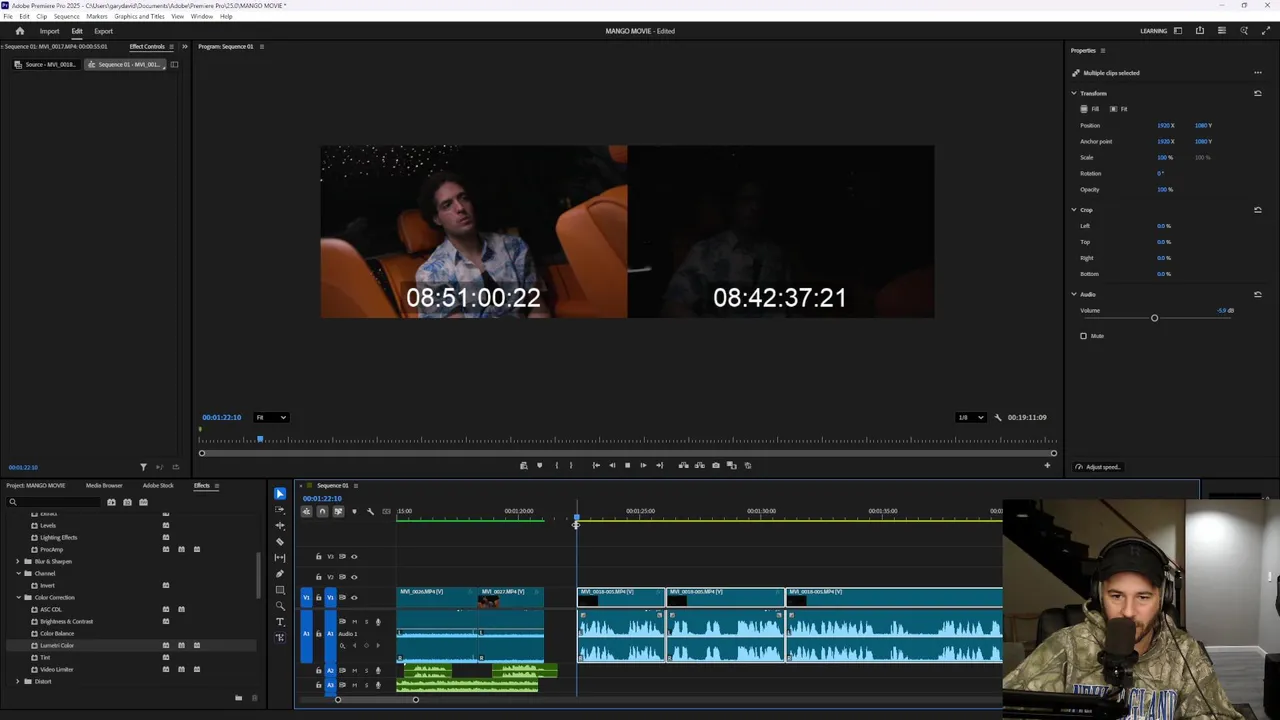
Task: Click the Home icon in the header
Action: point(19,31)
